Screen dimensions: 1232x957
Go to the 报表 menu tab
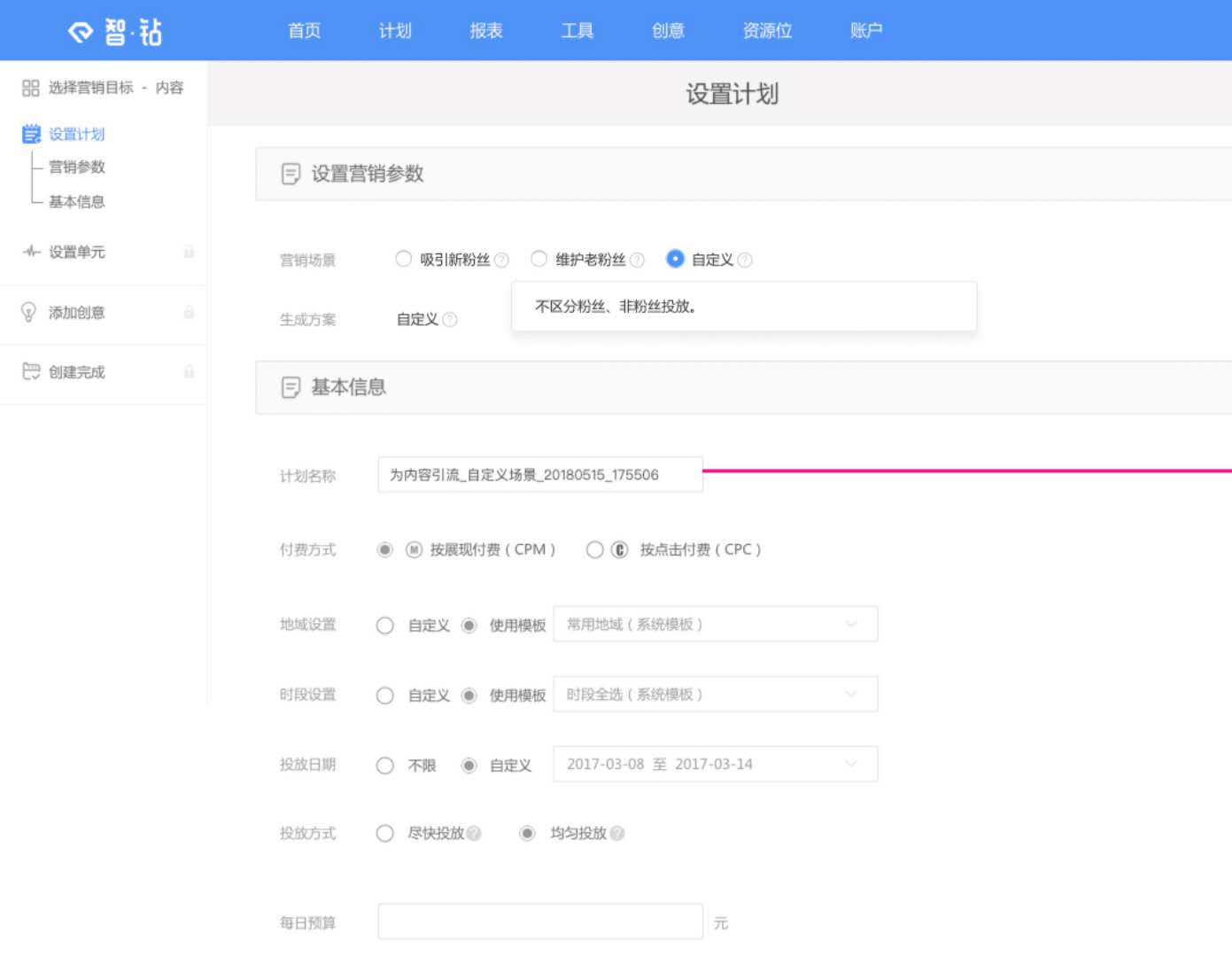coord(485,30)
